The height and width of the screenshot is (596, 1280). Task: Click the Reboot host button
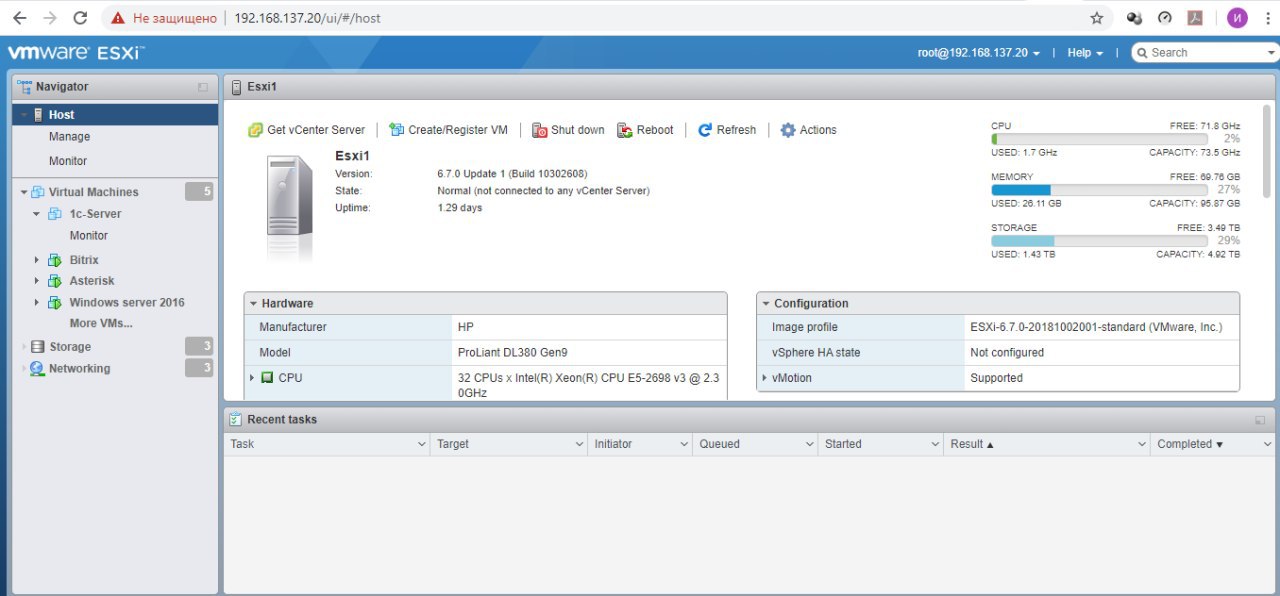tap(645, 130)
